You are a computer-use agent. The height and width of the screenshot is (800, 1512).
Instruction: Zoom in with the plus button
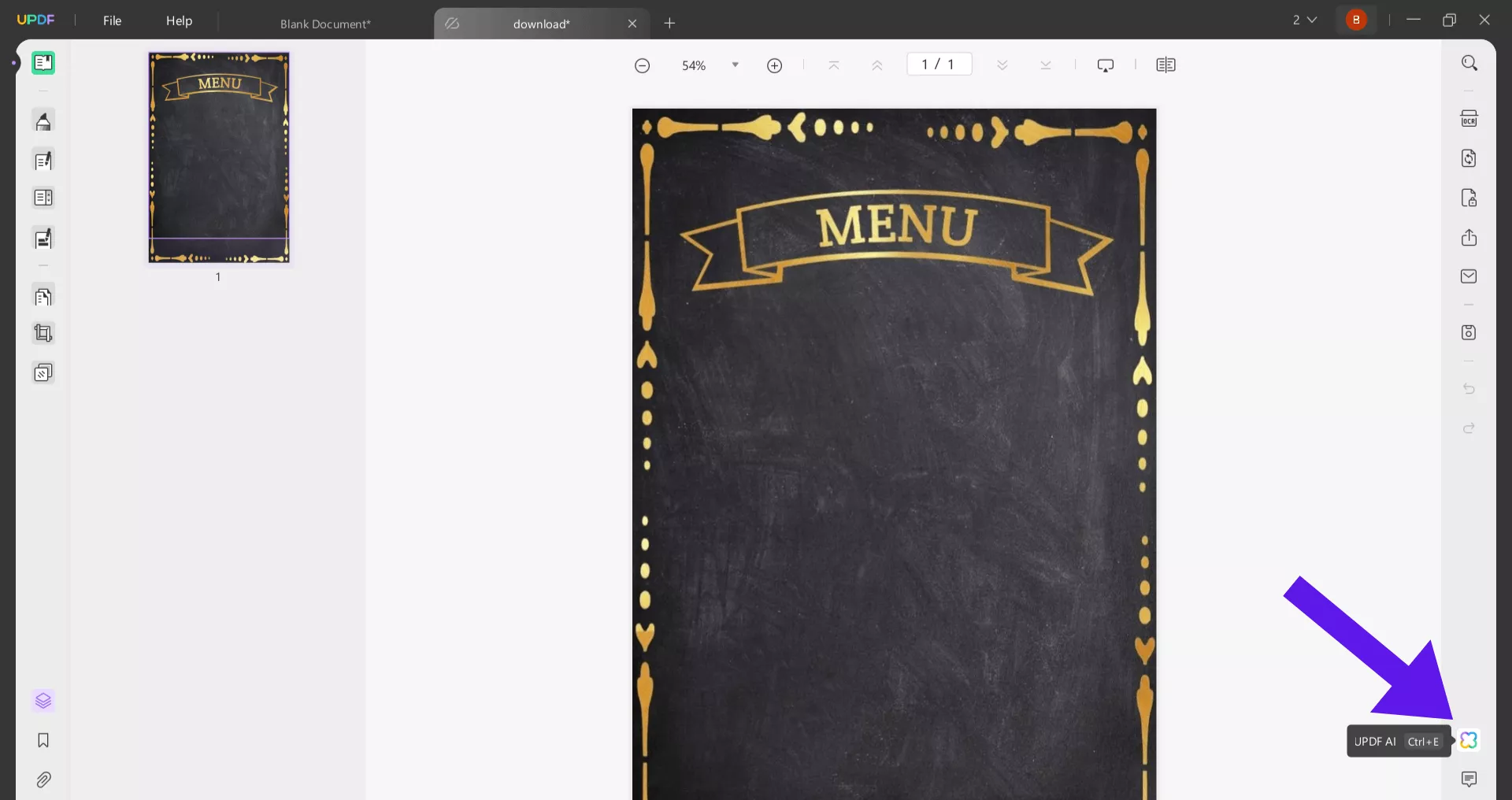(775, 65)
